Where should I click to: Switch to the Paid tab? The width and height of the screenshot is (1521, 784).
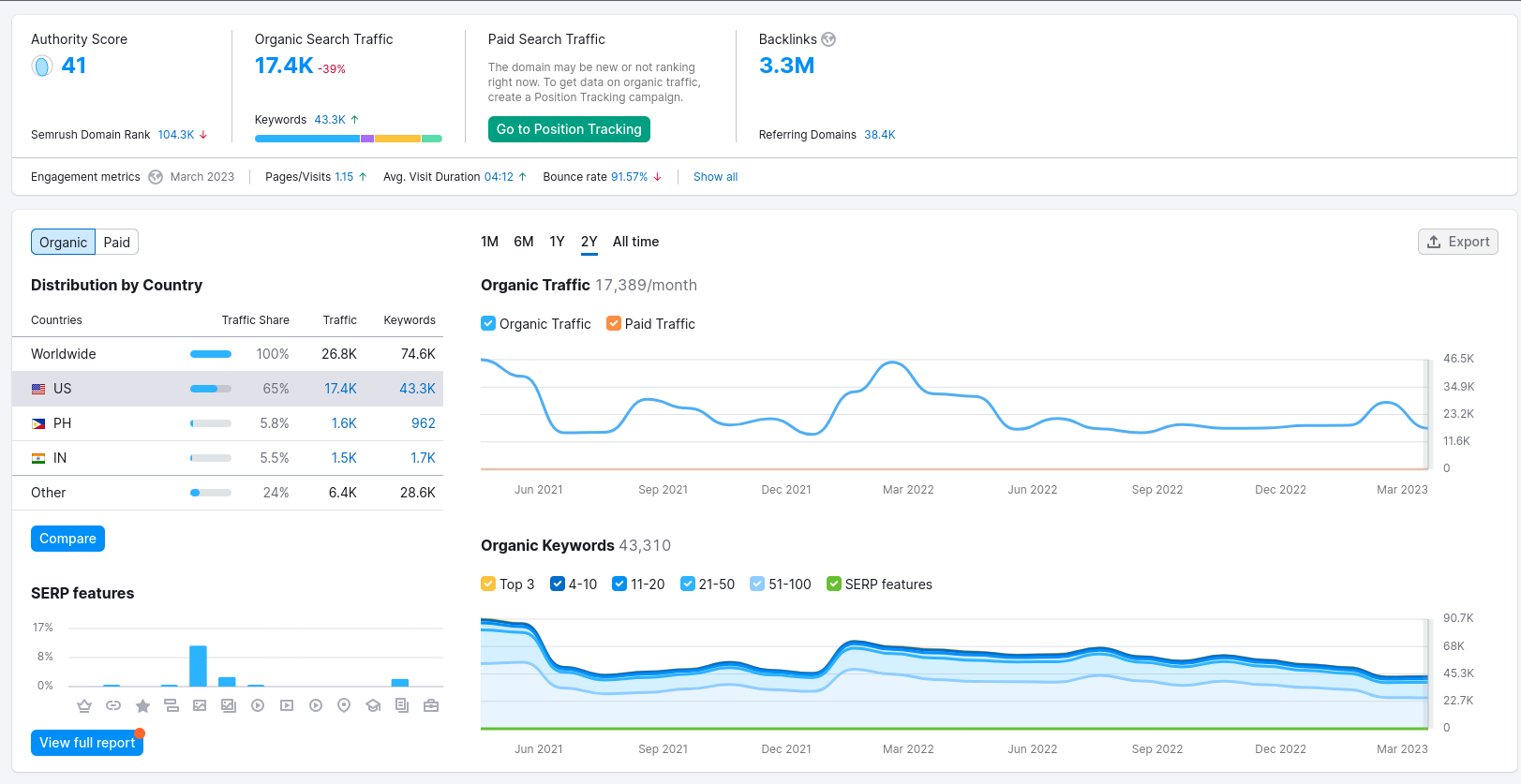pos(117,243)
